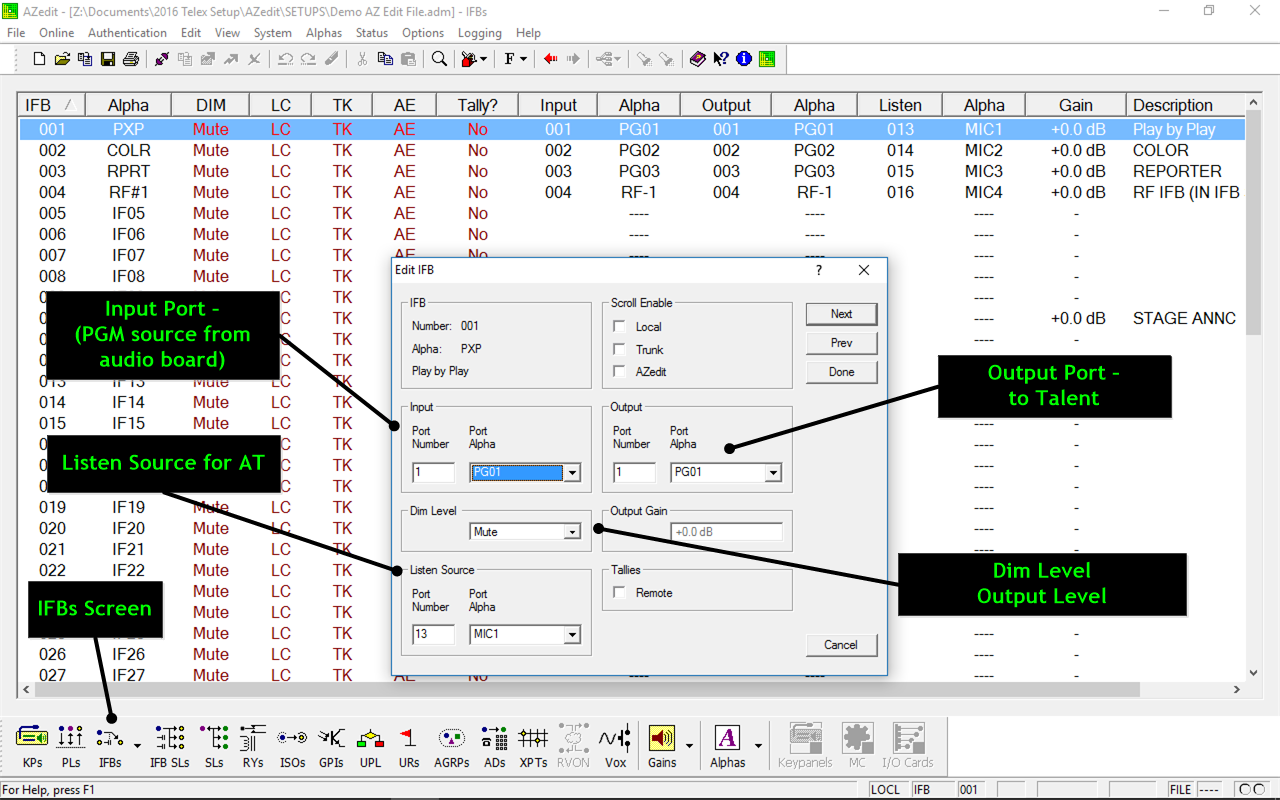
Task: Click the Cancel button
Action: tap(841, 645)
